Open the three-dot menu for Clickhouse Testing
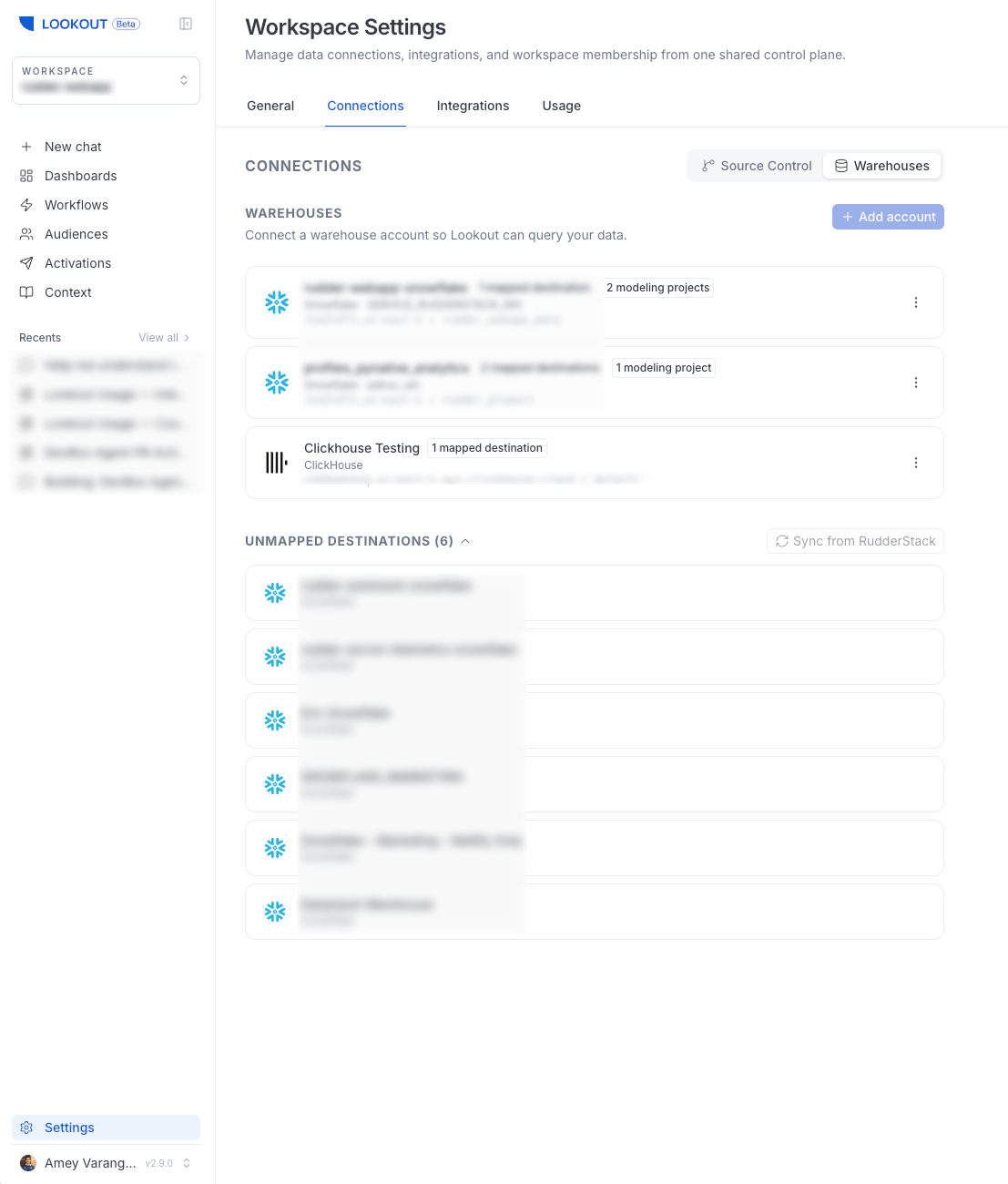The image size is (1008, 1184). coord(916,463)
